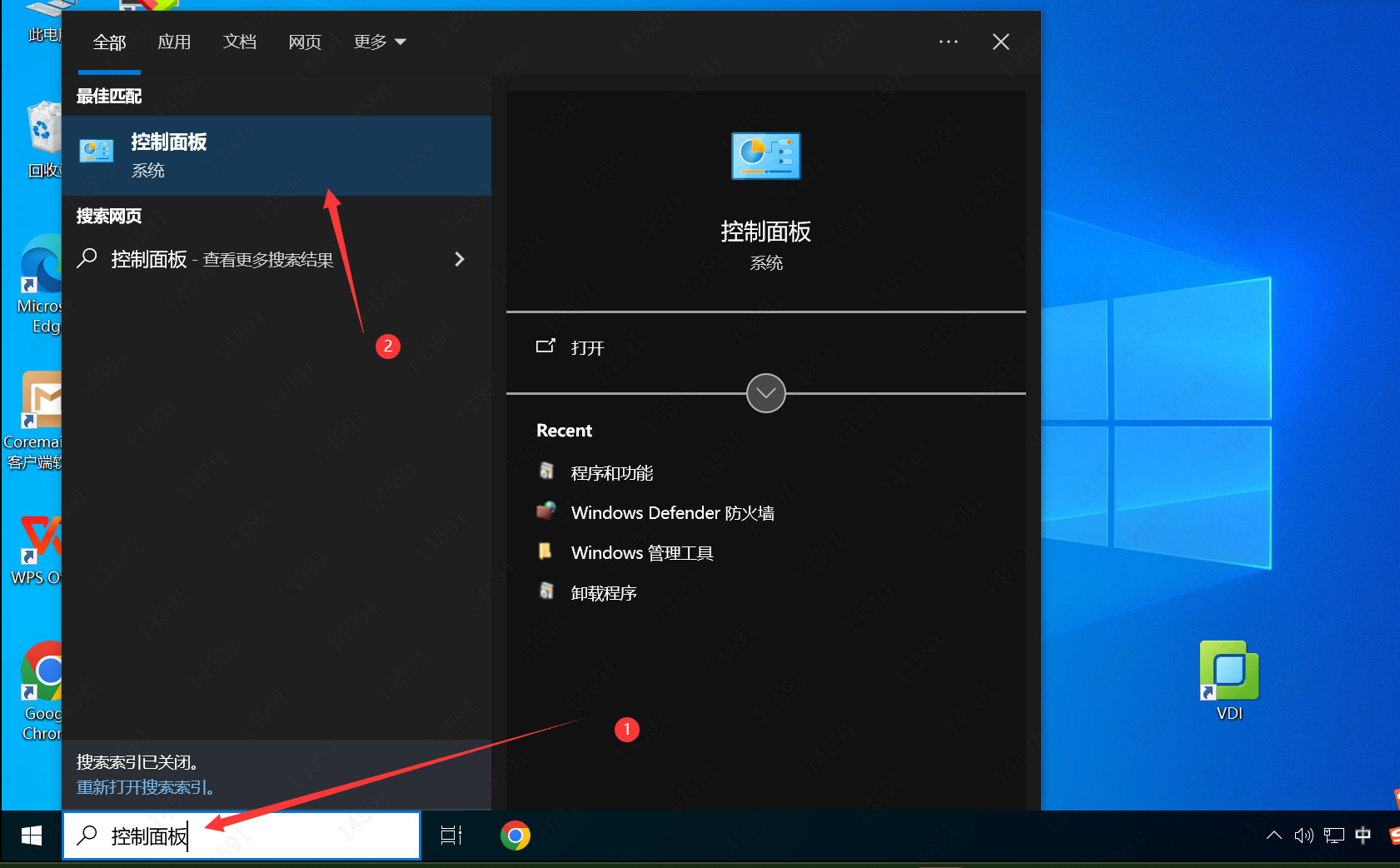Switch to the 应用 tab
This screenshot has height=868, width=1400.
(174, 42)
